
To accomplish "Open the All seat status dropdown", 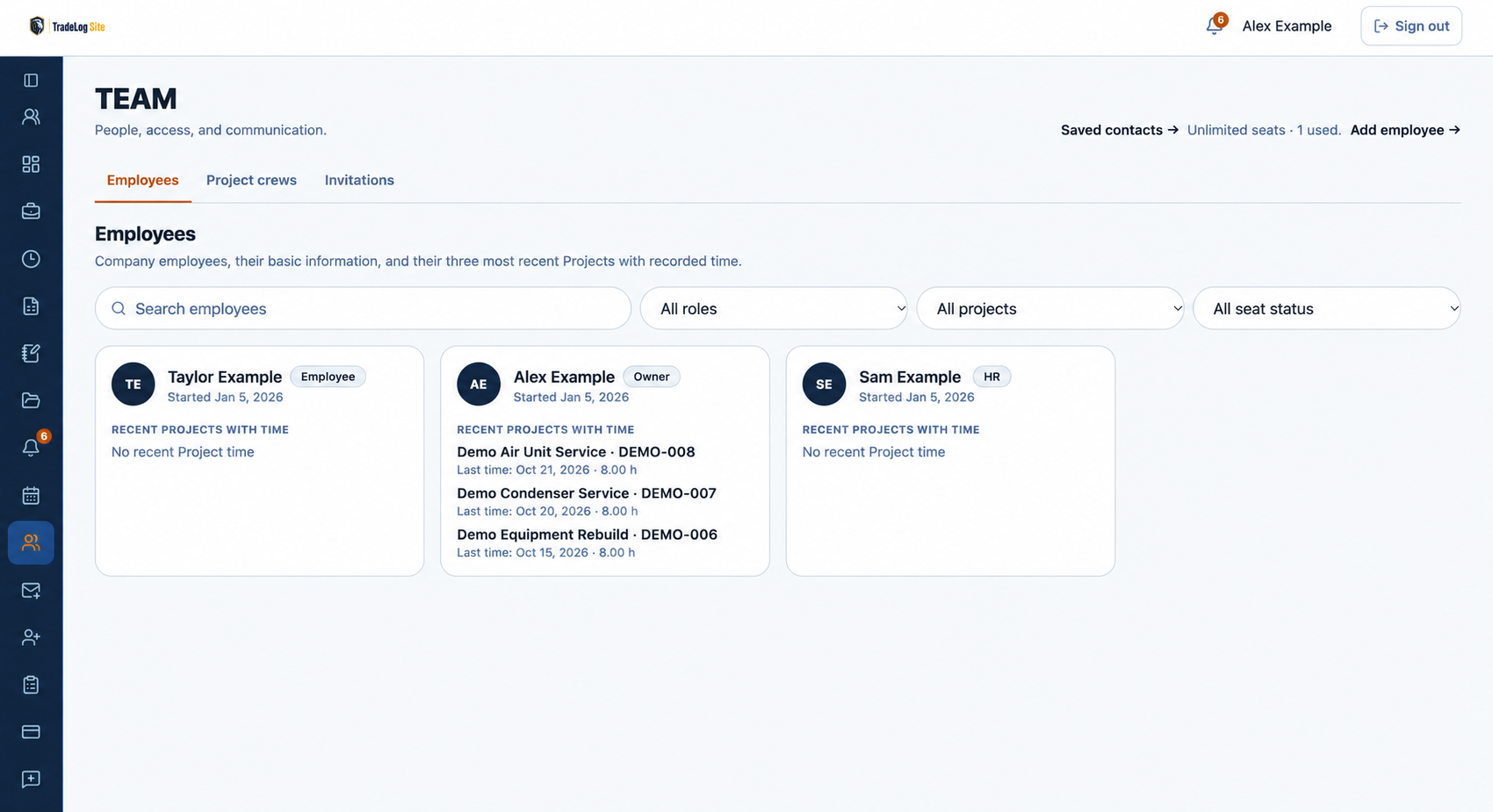I will [x=1326, y=308].
